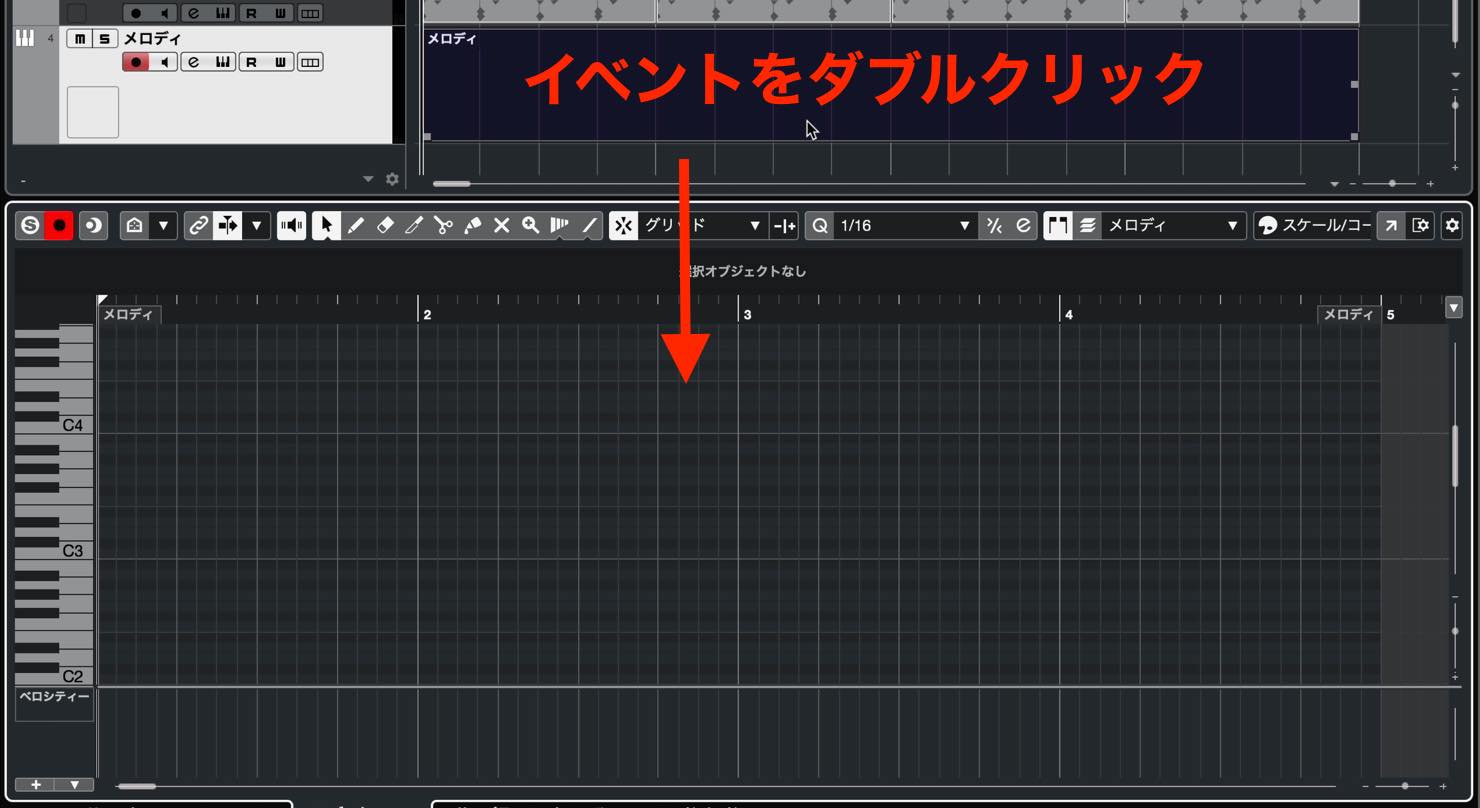Open editor in separate window arrow icon

(x=1390, y=226)
